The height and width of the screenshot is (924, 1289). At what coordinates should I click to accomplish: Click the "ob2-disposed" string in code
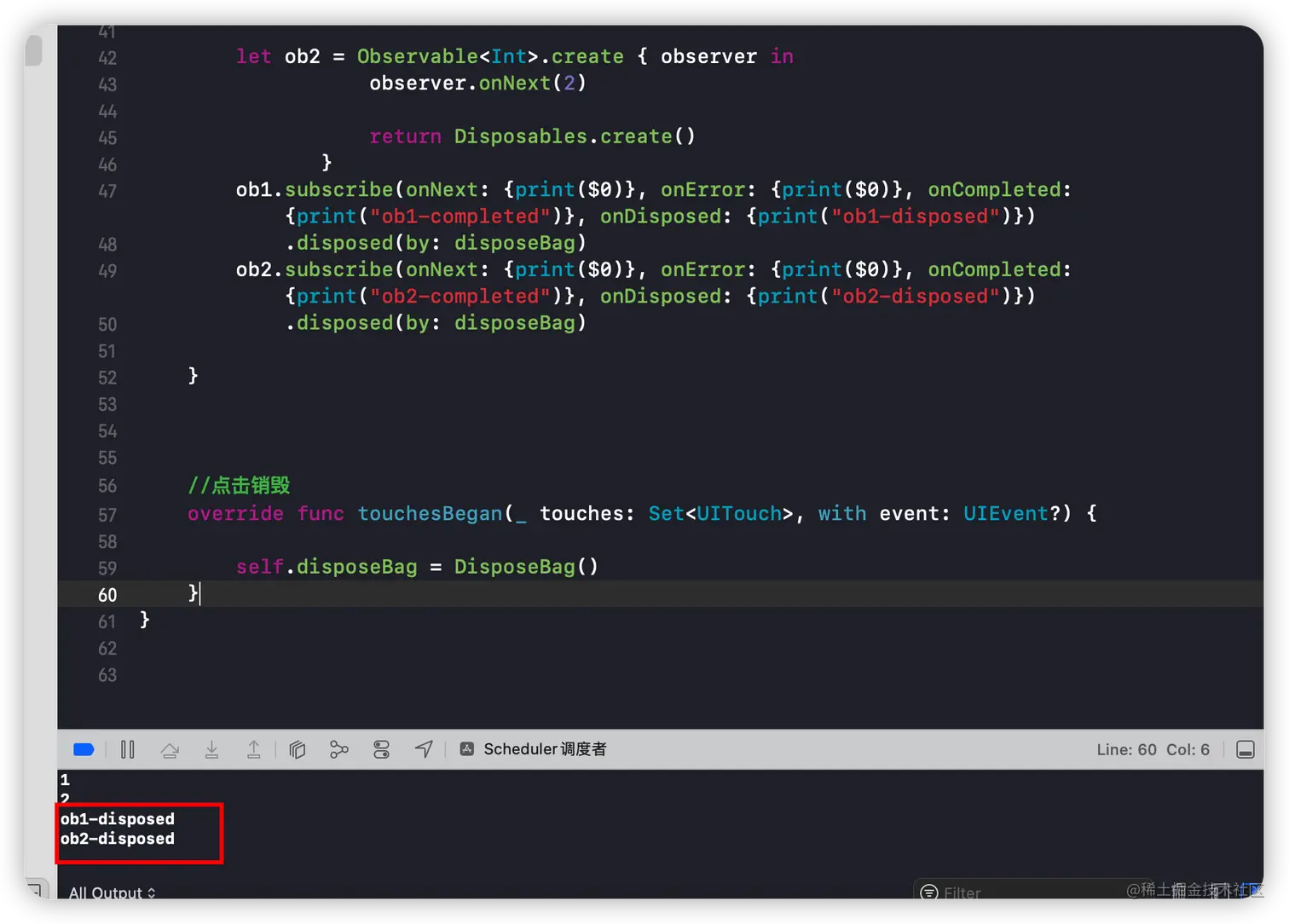[x=916, y=296]
